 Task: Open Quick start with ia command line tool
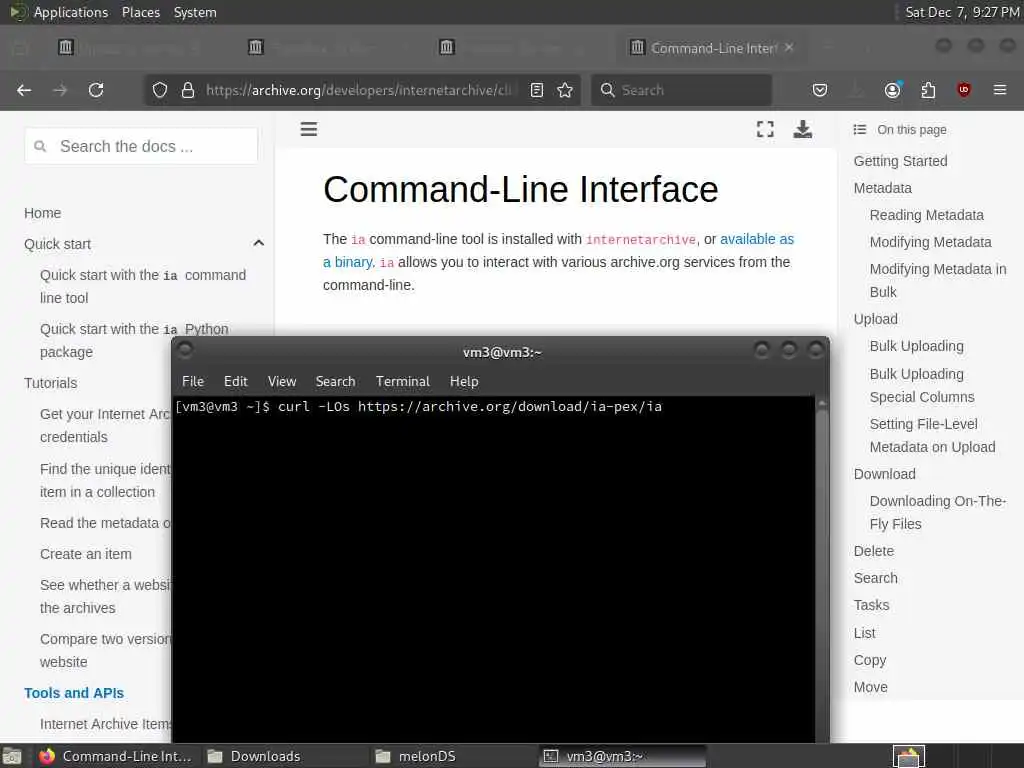coord(143,286)
